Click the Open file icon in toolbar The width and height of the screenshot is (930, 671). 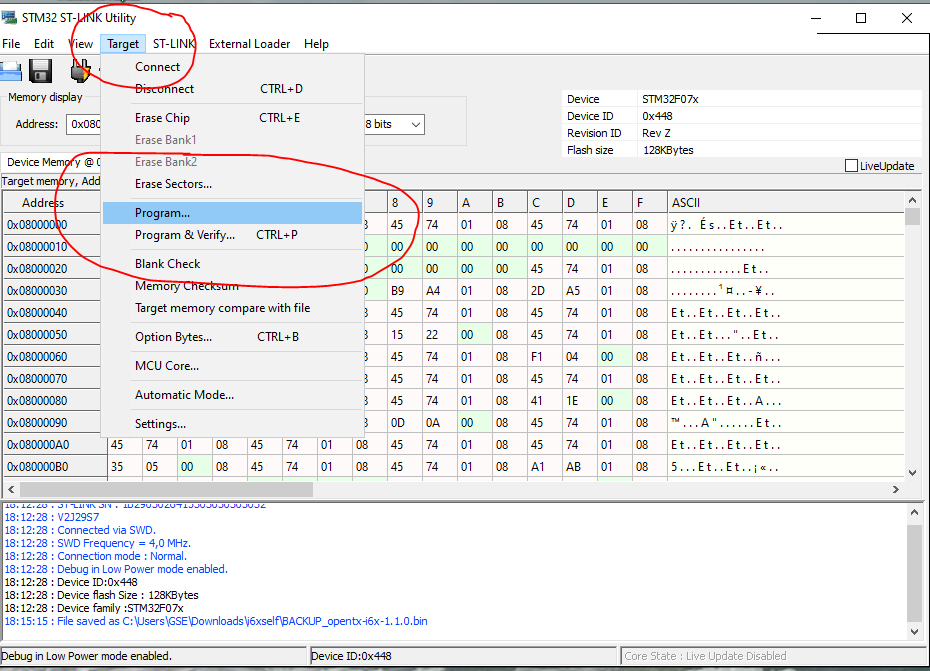pyautogui.click(x=9, y=70)
